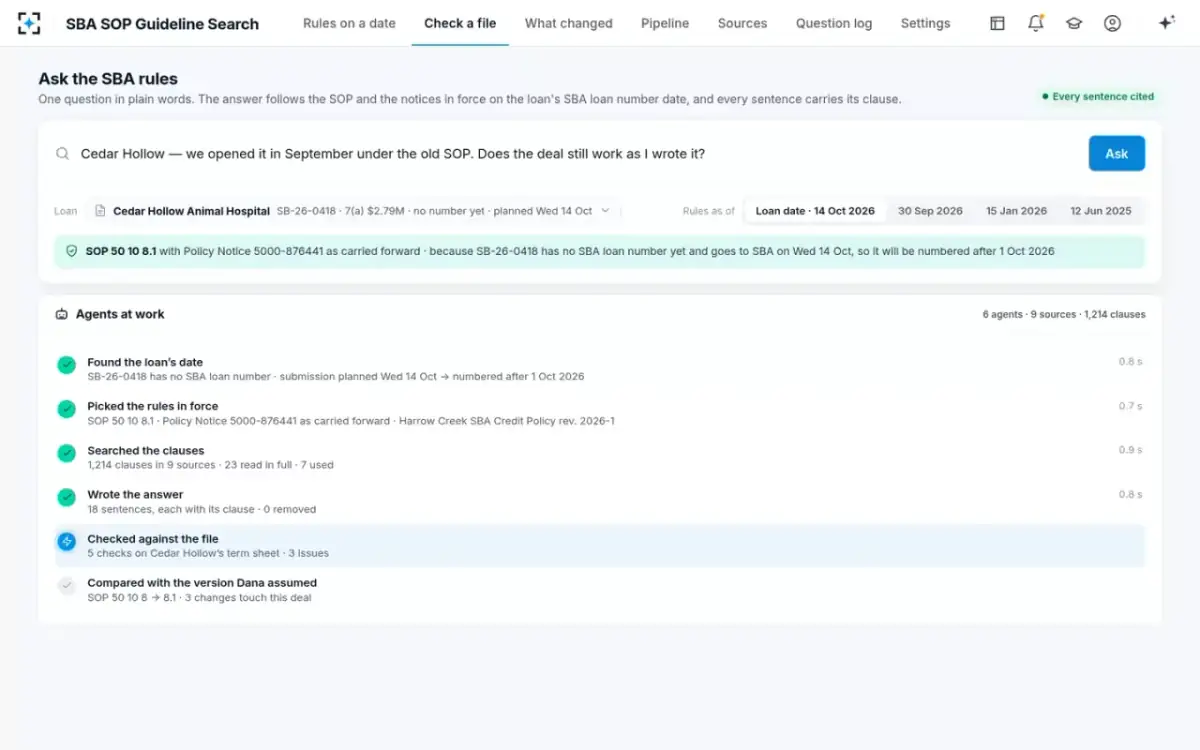The width and height of the screenshot is (1200, 750).
Task: Click the Agents at work heading
Action: 120,314
